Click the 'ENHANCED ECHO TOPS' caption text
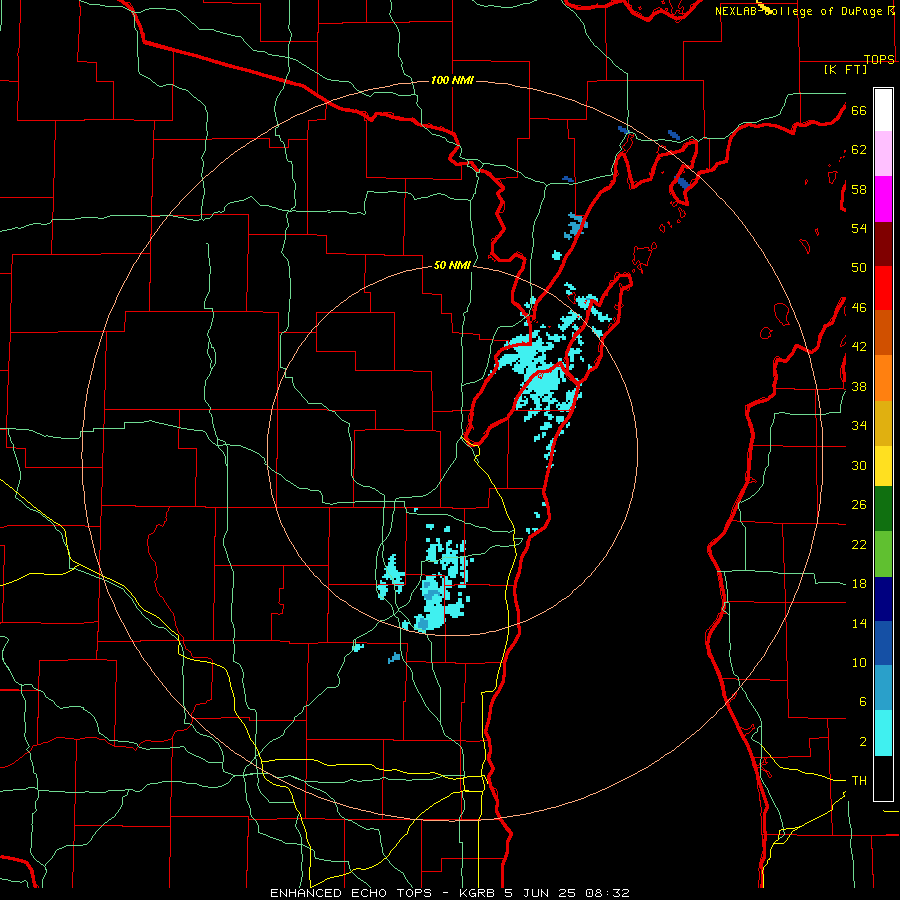The image size is (900, 900). [352, 893]
